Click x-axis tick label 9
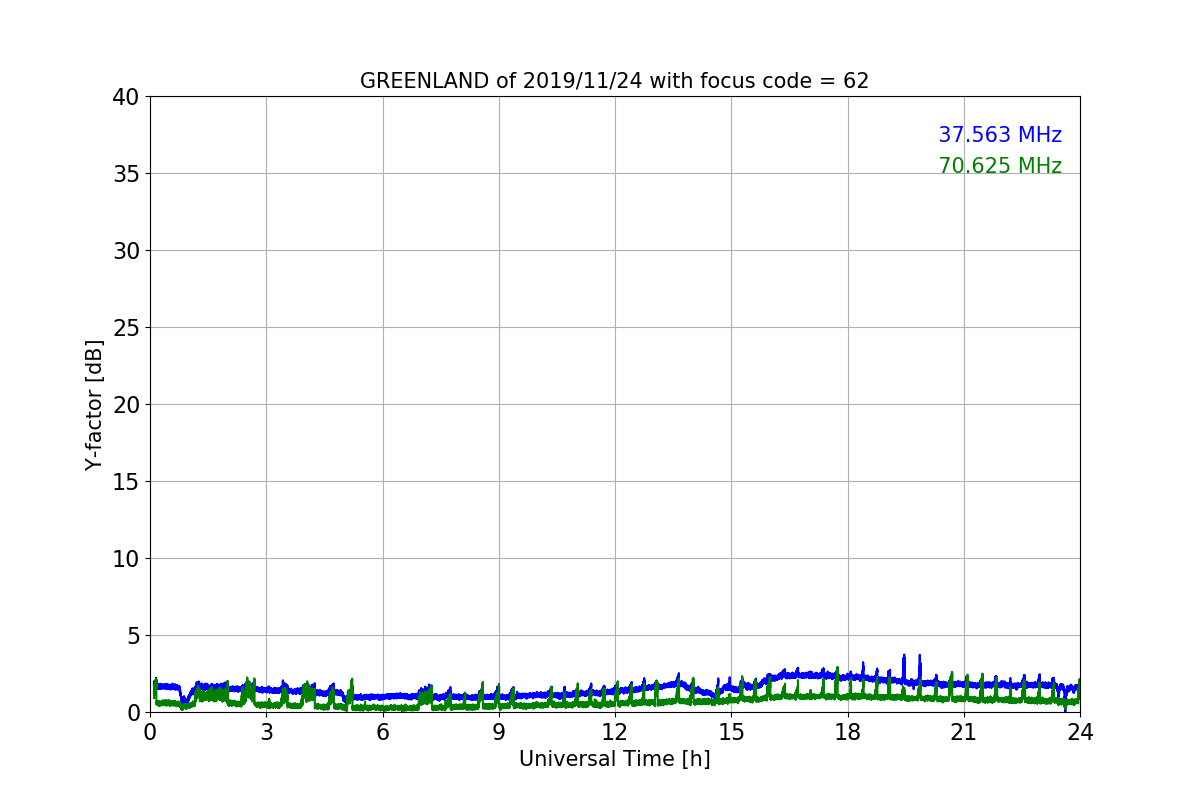Screen dimensions: 1200x800 [x=499, y=732]
